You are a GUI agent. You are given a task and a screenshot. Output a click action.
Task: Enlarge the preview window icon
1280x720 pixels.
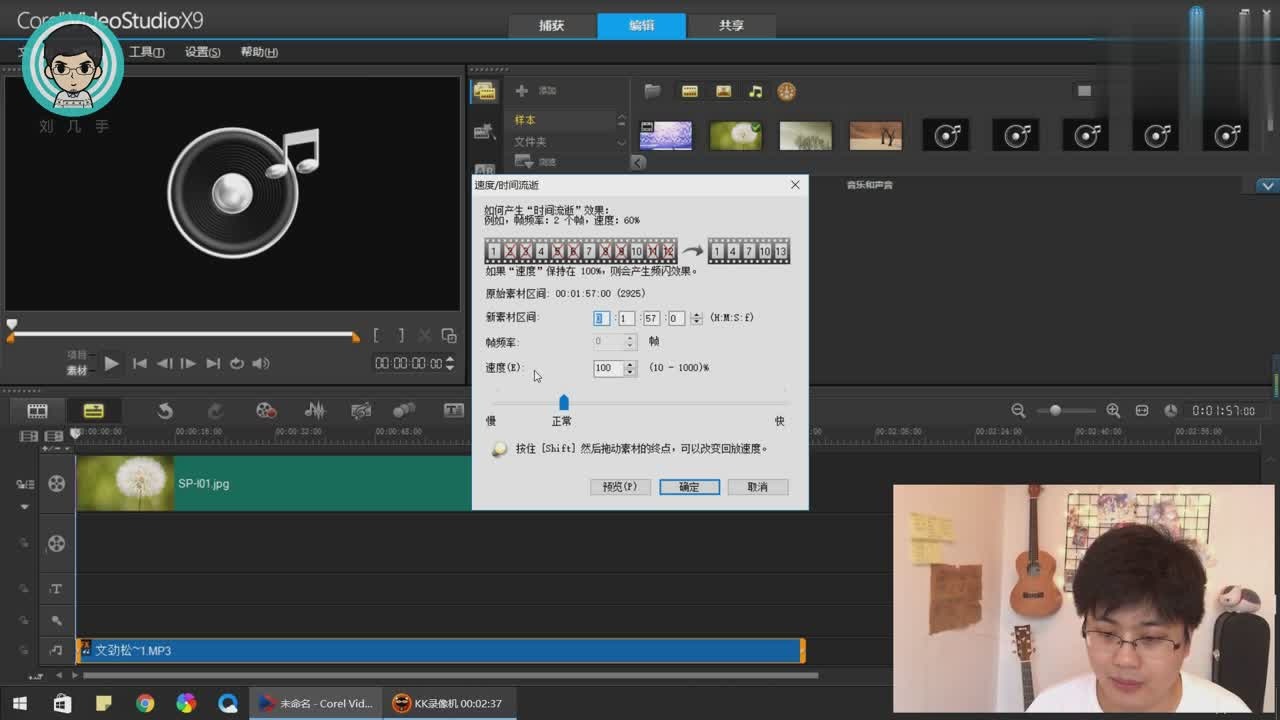point(449,336)
